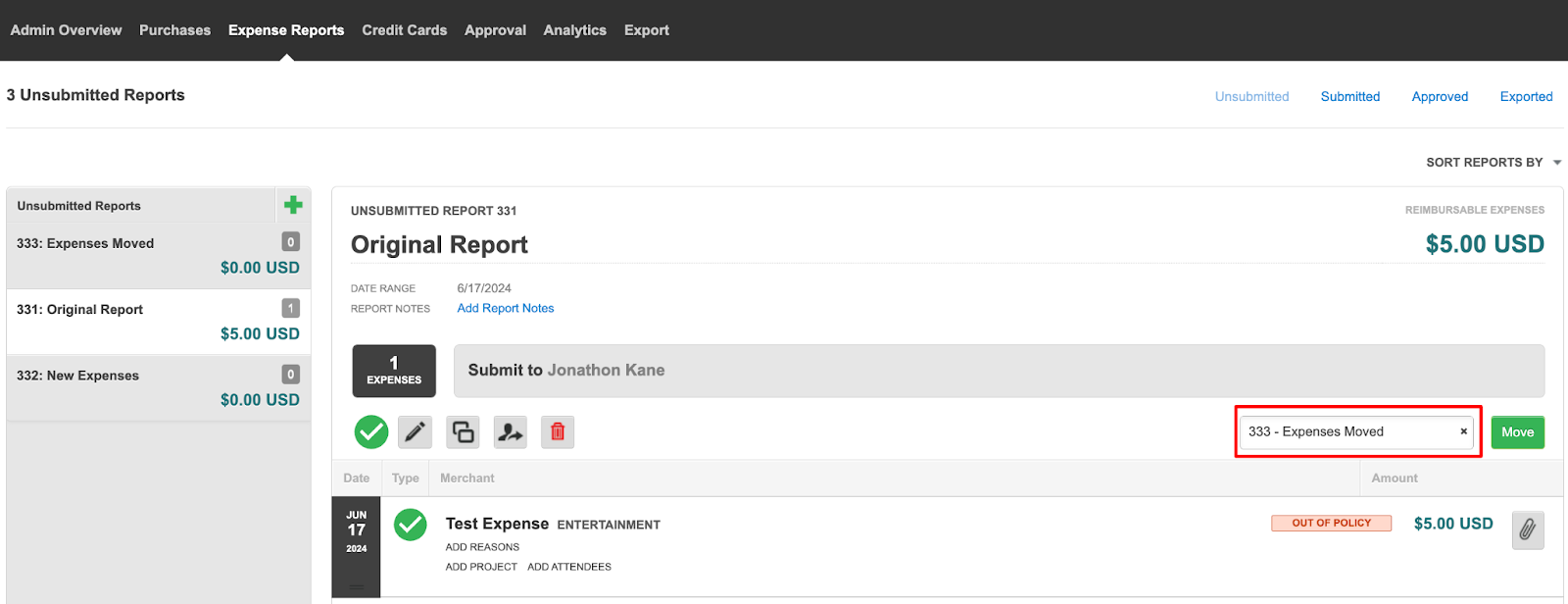Clear the 333 - Expenses Moved selection
Image resolution: width=1568 pixels, height=604 pixels.
[x=1463, y=431]
